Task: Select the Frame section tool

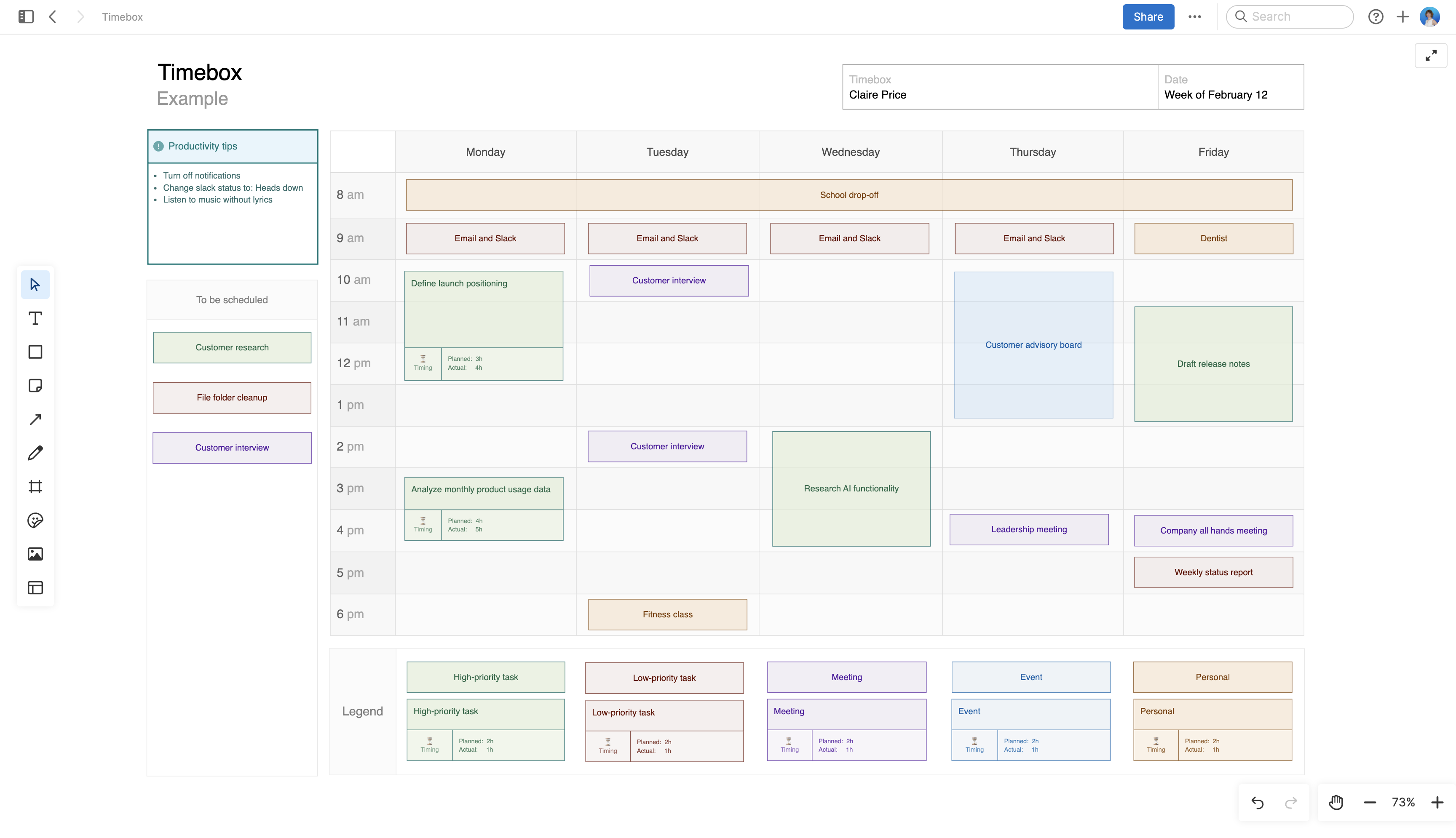Action: pos(35,487)
